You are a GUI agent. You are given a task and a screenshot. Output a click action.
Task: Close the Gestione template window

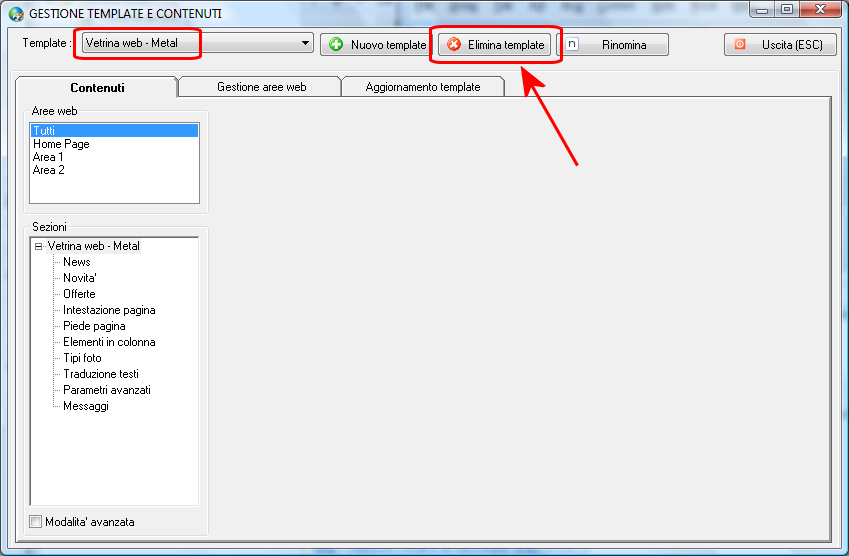click(x=820, y=9)
